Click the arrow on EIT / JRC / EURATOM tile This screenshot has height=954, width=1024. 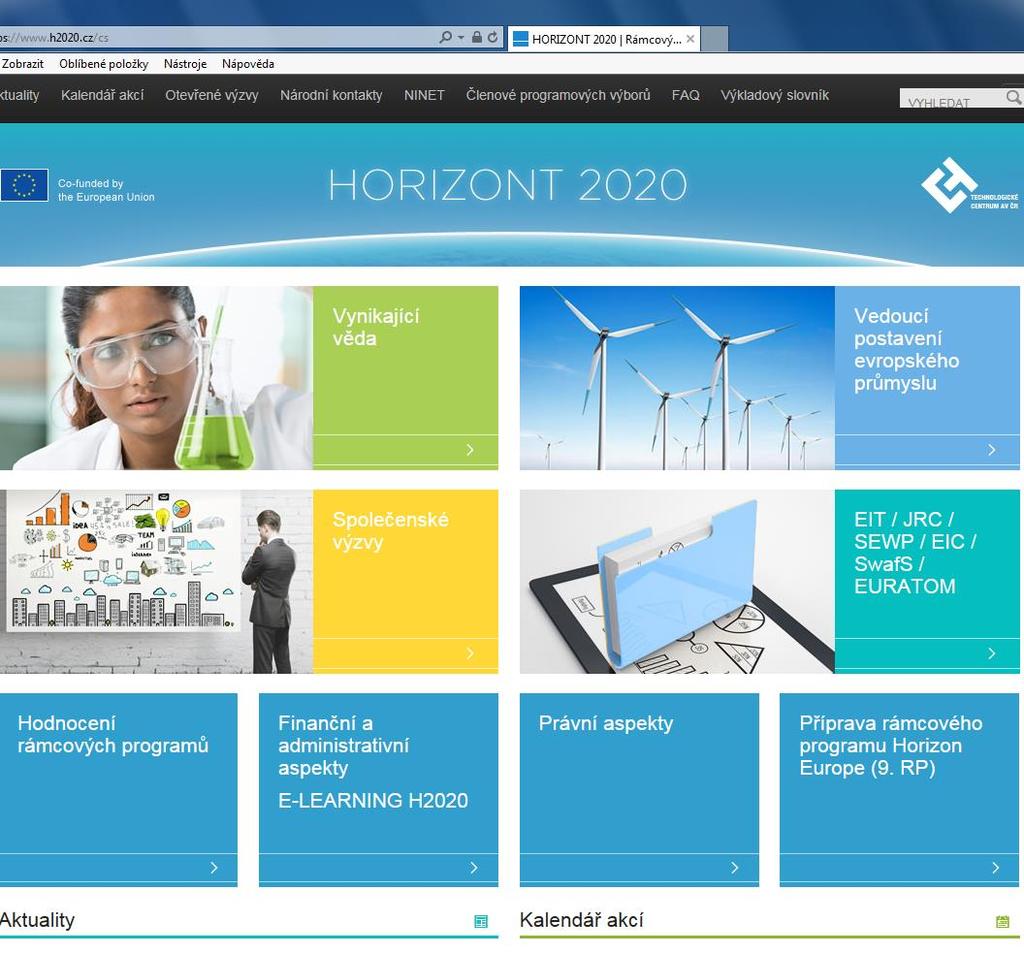click(992, 654)
